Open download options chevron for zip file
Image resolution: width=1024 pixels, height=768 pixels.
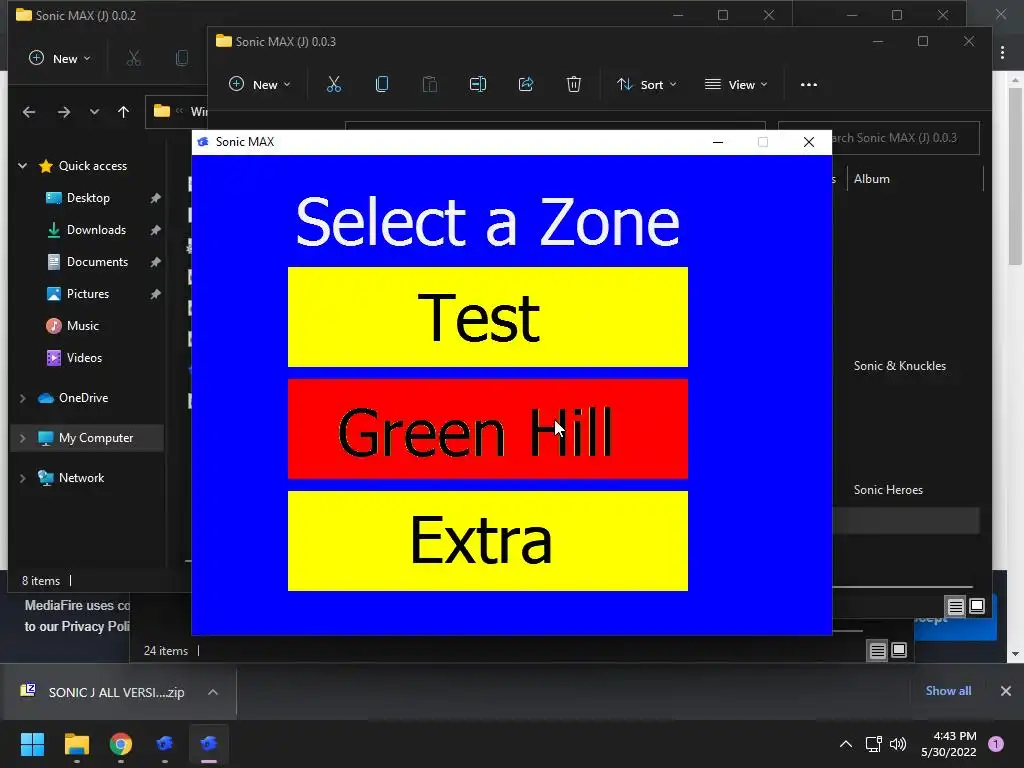[x=213, y=692]
